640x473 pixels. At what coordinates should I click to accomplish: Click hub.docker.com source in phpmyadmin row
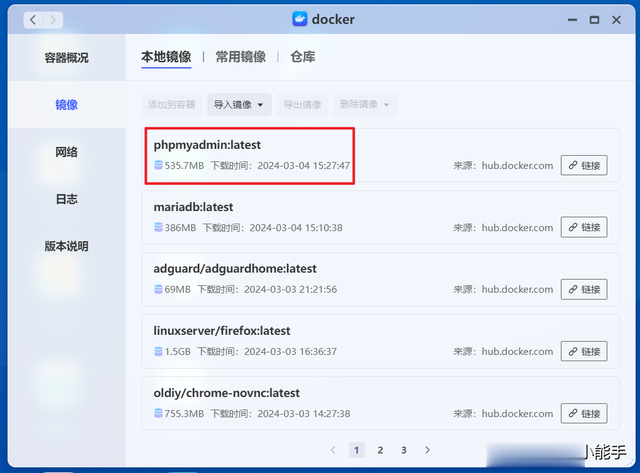coord(517,165)
